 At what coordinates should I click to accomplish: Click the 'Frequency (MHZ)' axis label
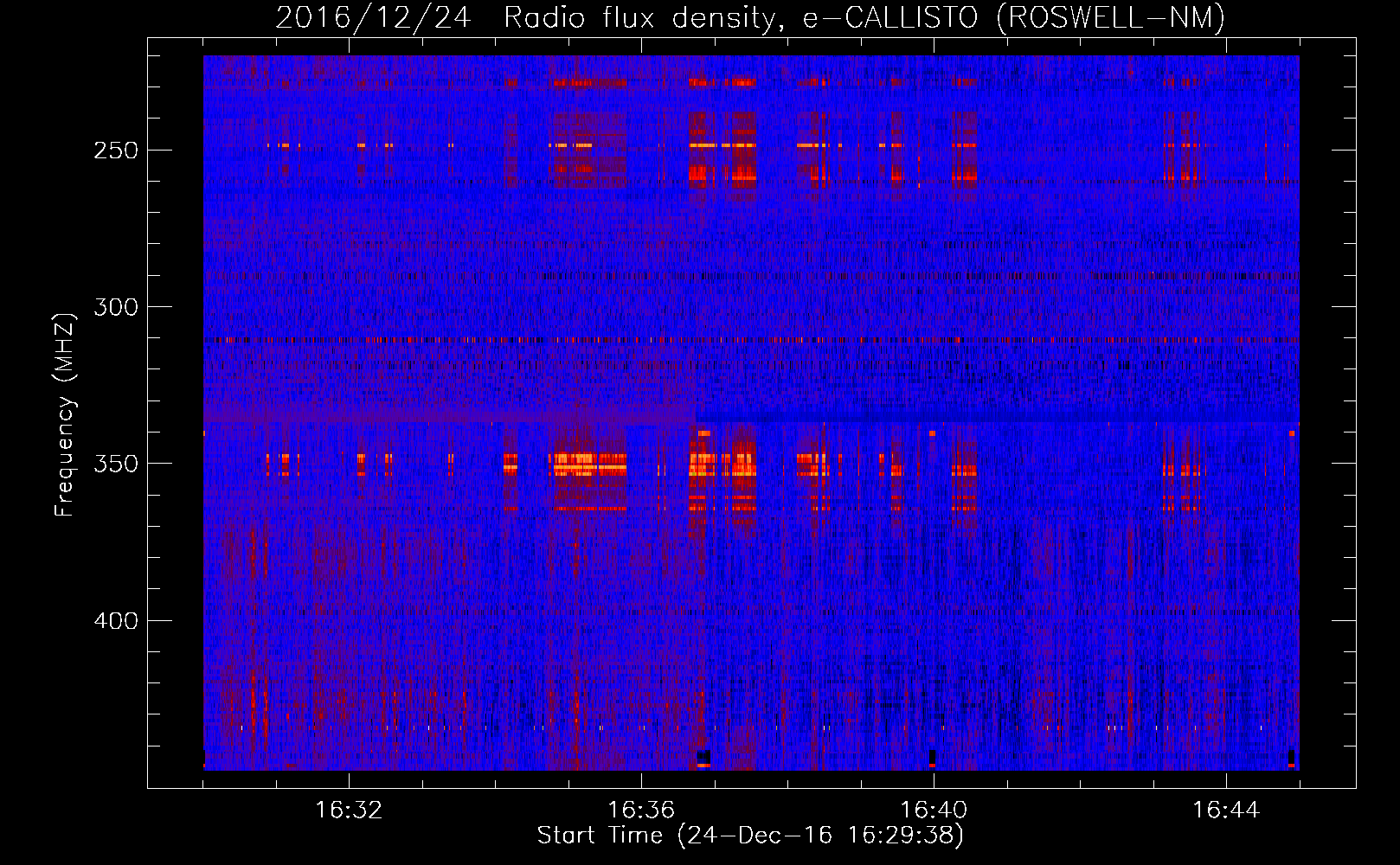click(65, 415)
